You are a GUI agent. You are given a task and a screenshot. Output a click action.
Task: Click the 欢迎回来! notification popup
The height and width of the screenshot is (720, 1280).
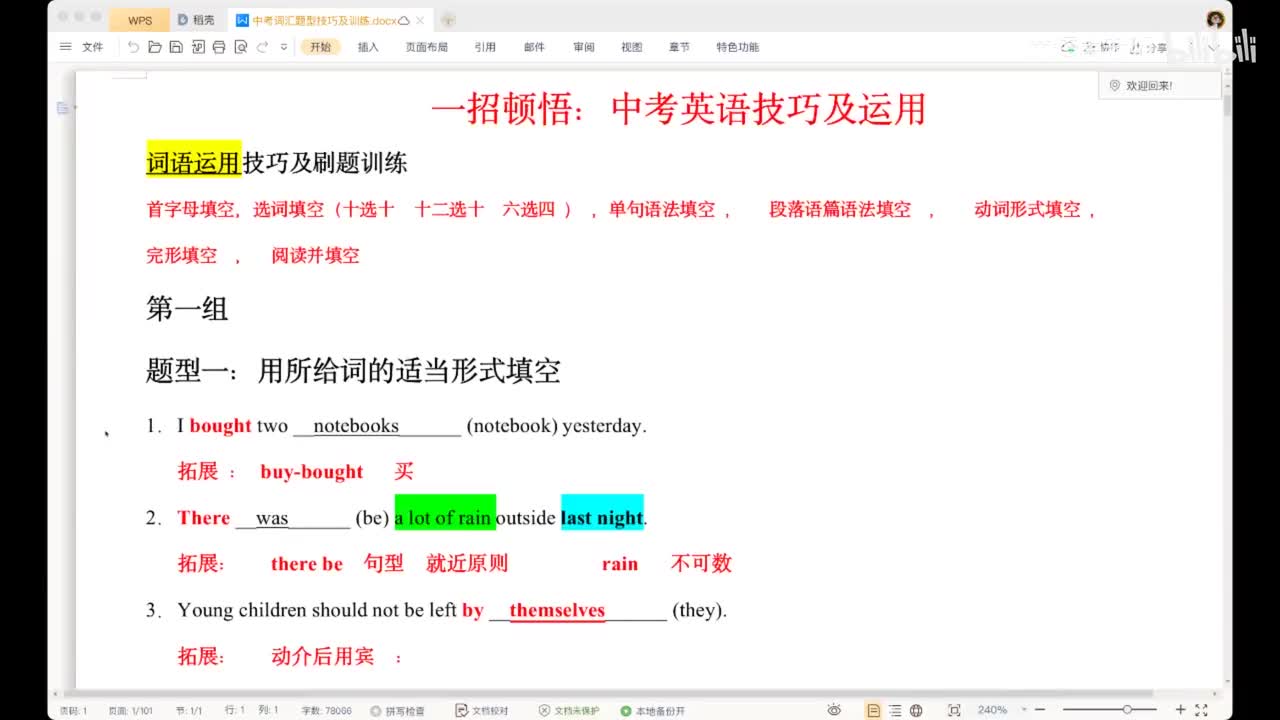[x=1159, y=86]
